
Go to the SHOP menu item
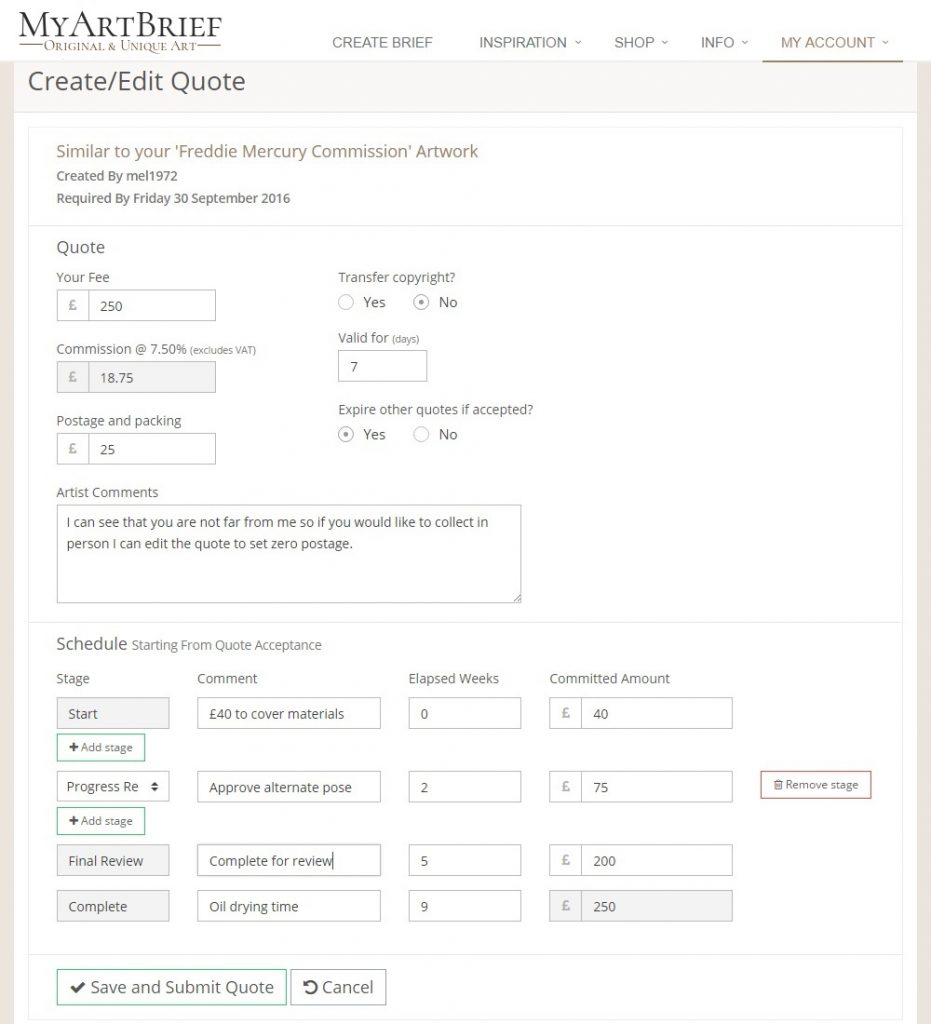click(x=634, y=43)
